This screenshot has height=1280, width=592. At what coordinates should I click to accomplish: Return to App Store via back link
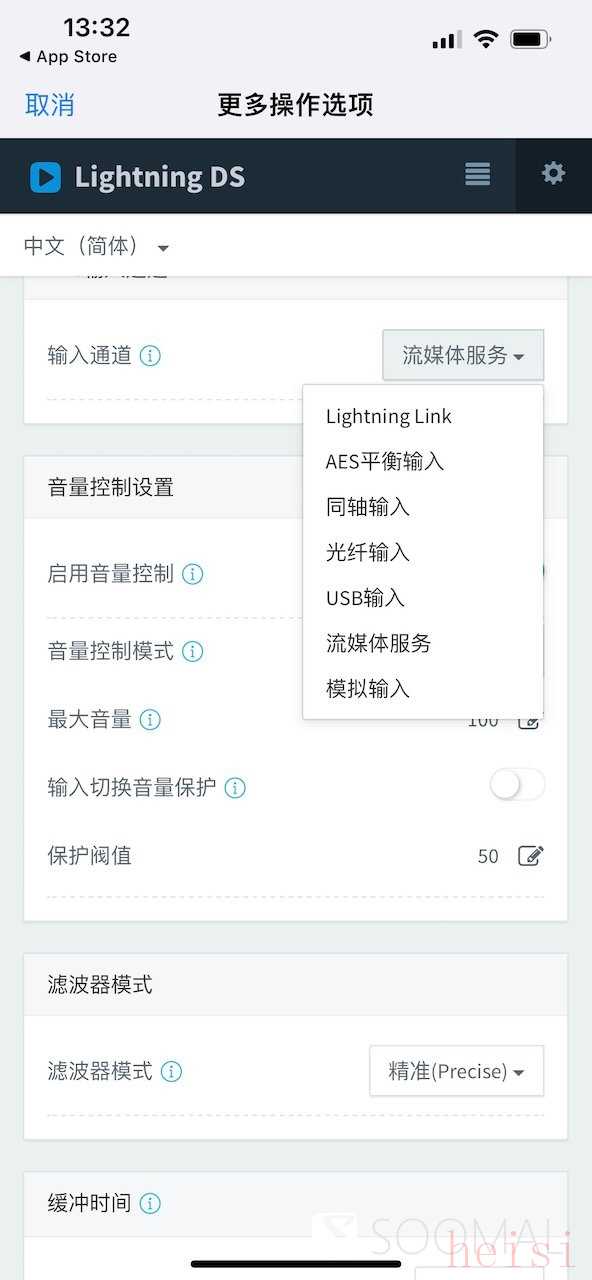coord(68,57)
